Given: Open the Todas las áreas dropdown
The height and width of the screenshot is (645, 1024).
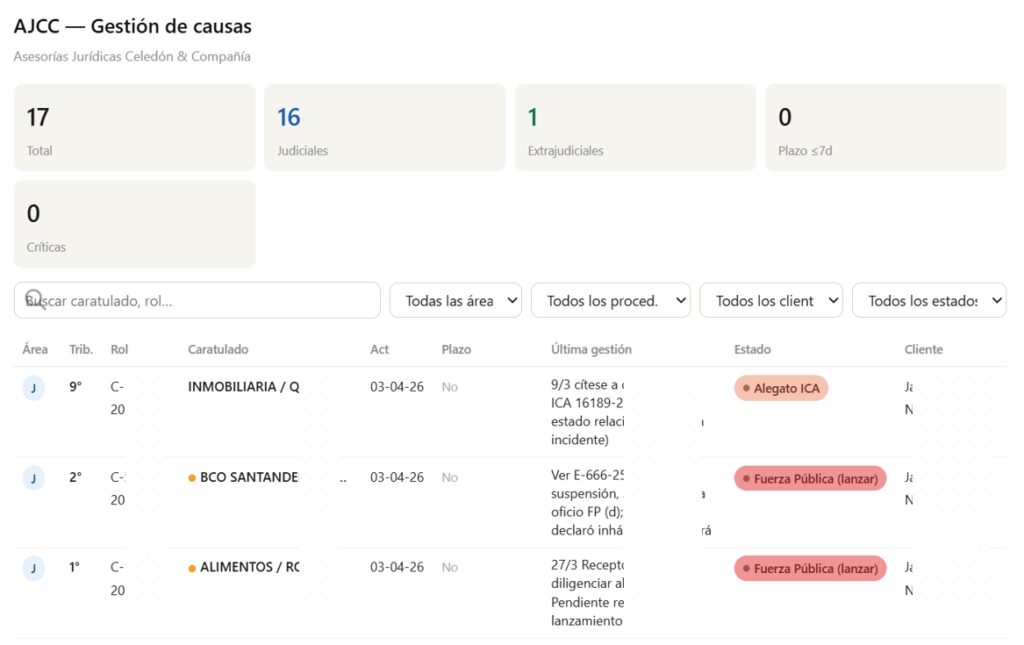Looking at the screenshot, I should (x=455, y=300).
